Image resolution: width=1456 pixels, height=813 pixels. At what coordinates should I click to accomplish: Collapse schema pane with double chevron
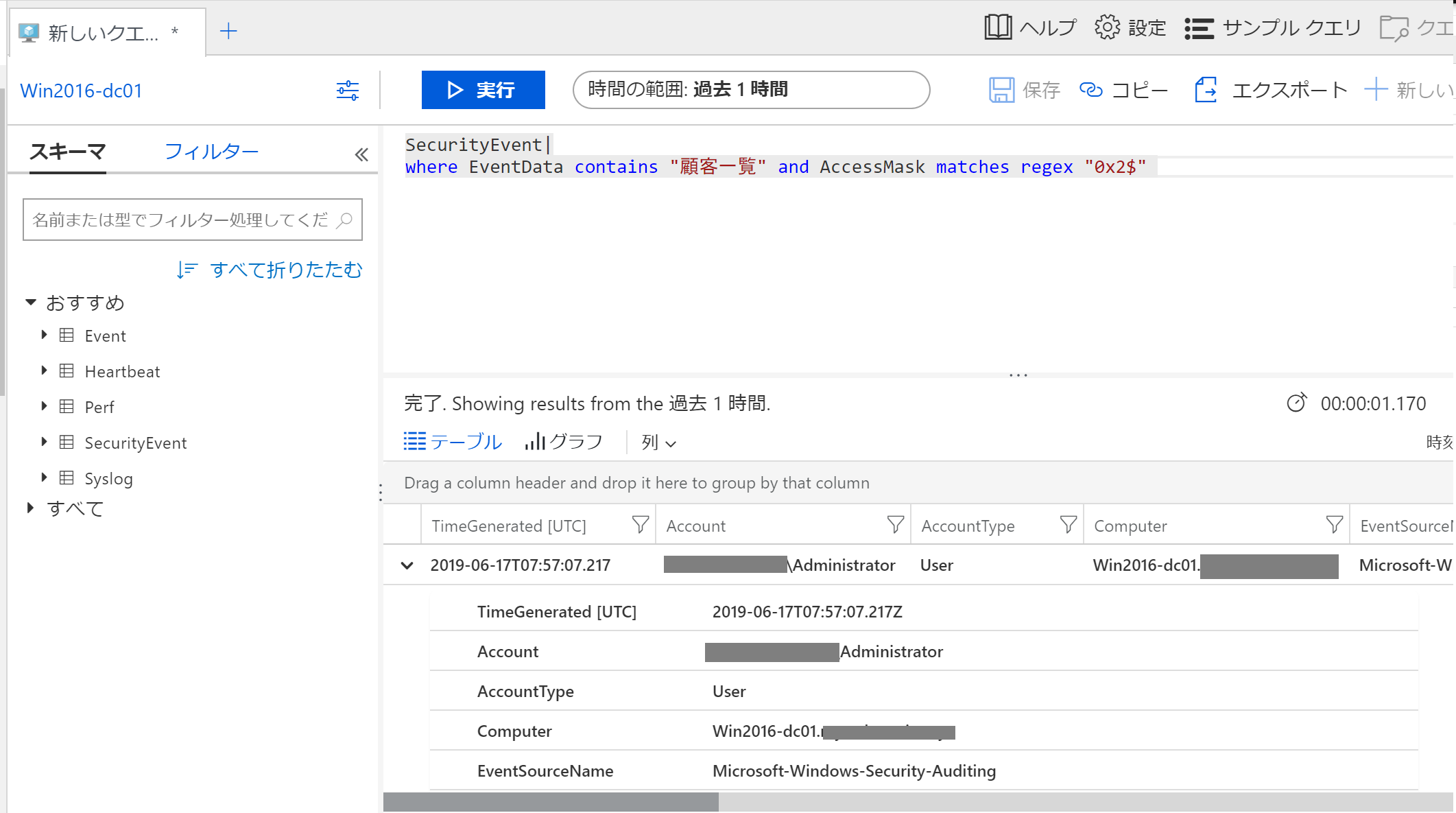pyautogui.click(x=361, y=154)
